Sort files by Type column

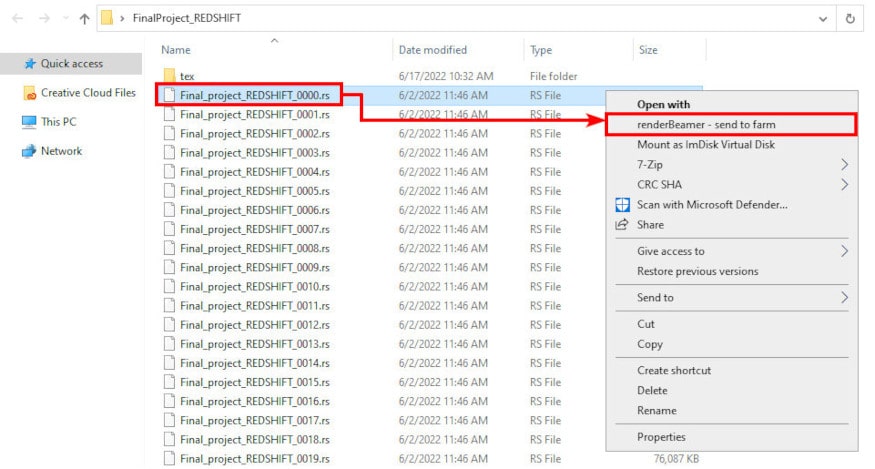541,50
